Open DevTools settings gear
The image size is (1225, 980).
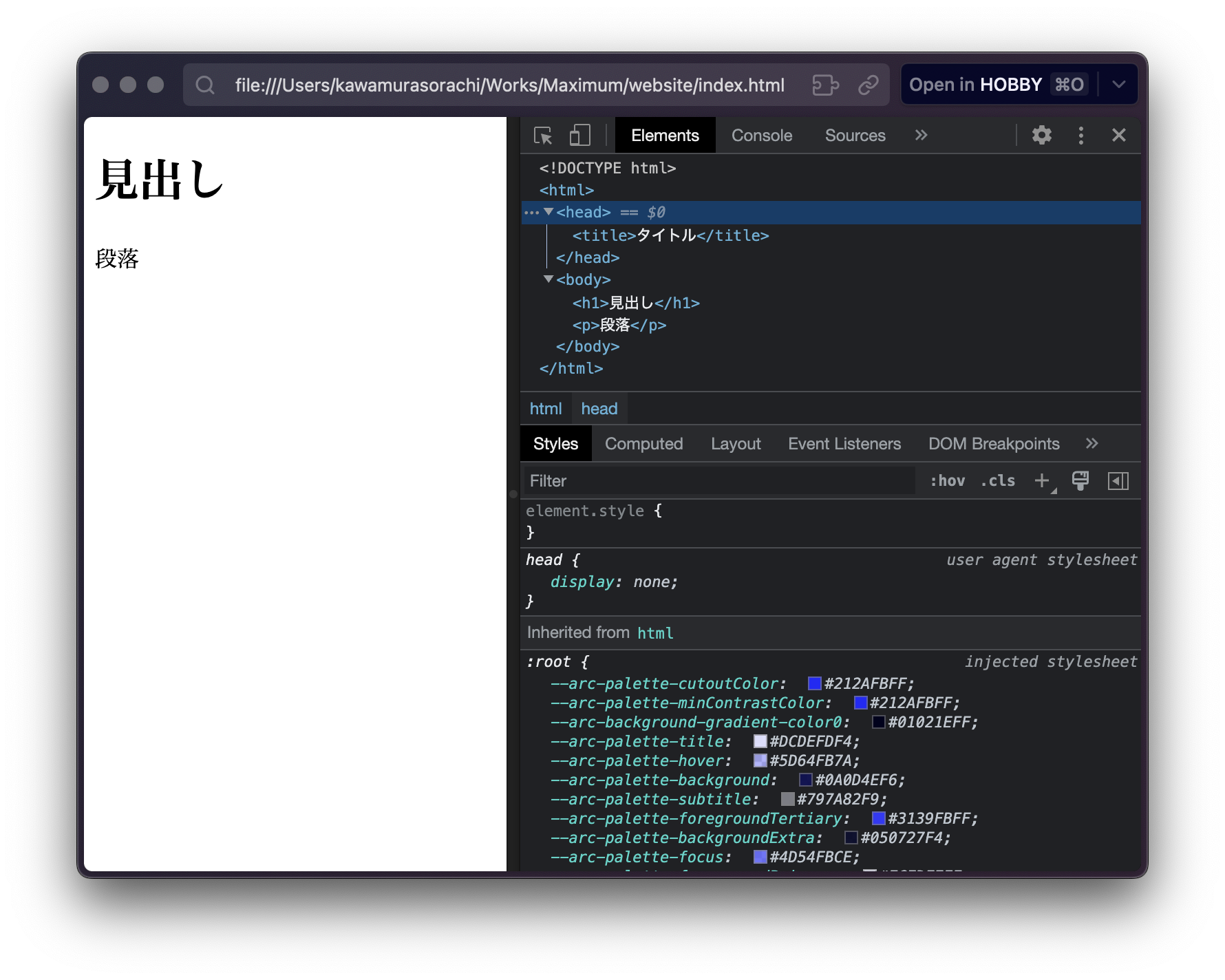1041,136
